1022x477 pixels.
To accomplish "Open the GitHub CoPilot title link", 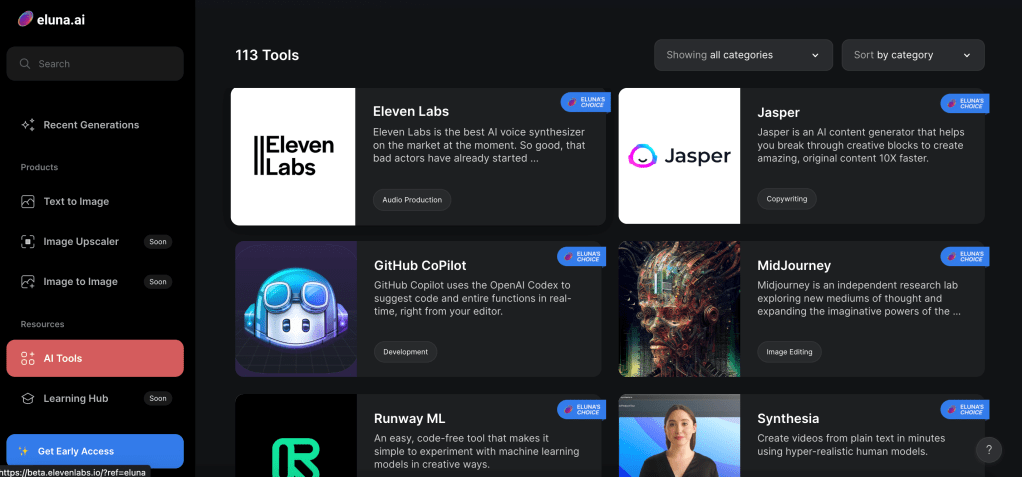I will (420, 266).
